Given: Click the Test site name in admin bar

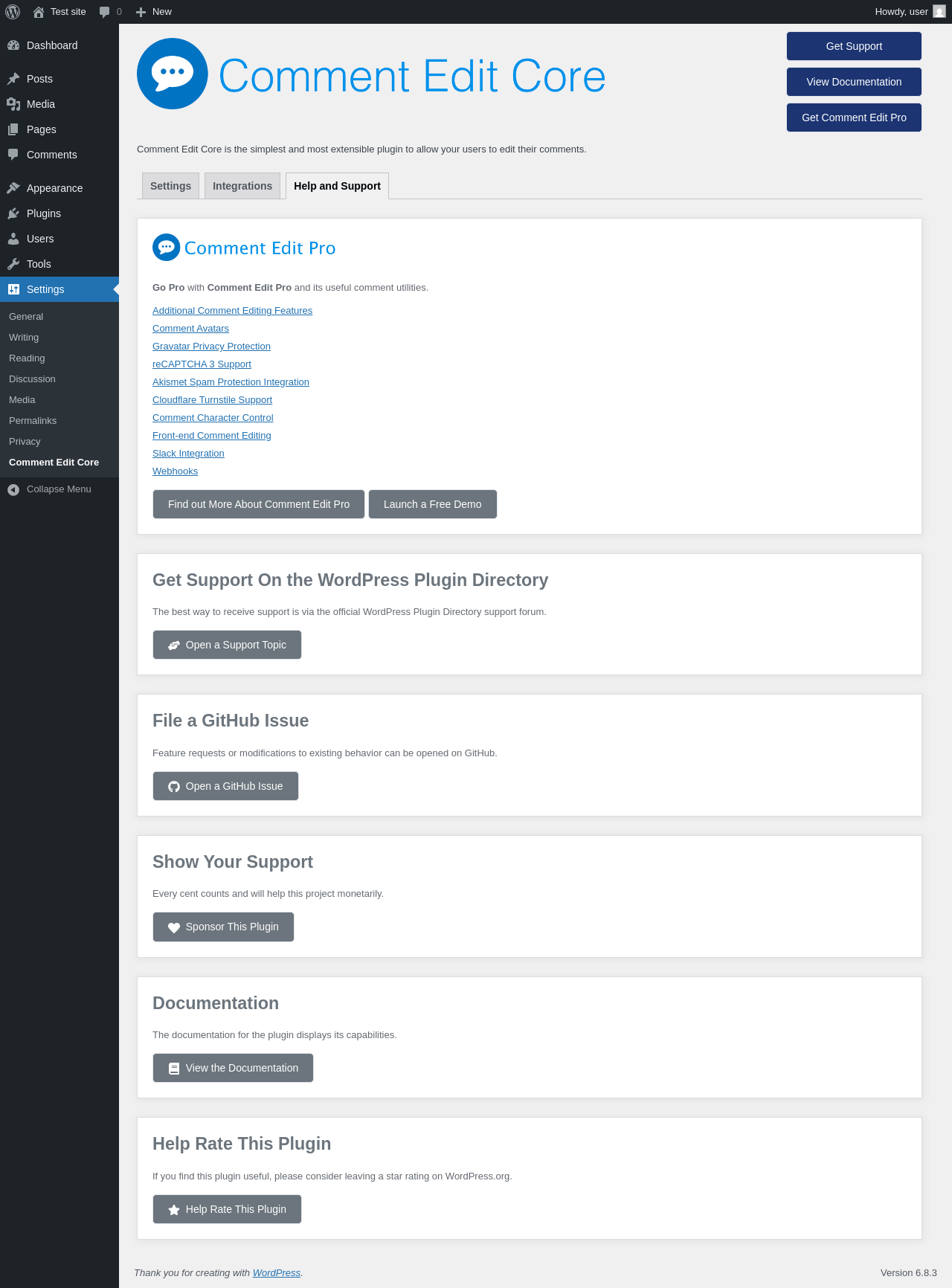Looking at the screenshot, I should pos(68,12).
